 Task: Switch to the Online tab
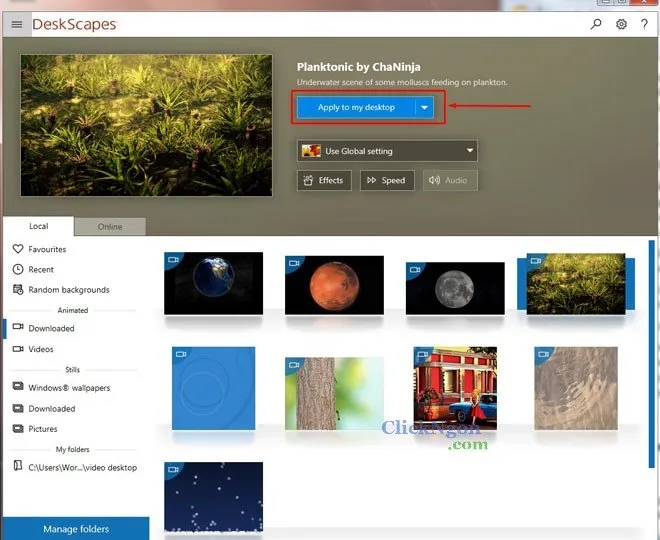point(110,227)
